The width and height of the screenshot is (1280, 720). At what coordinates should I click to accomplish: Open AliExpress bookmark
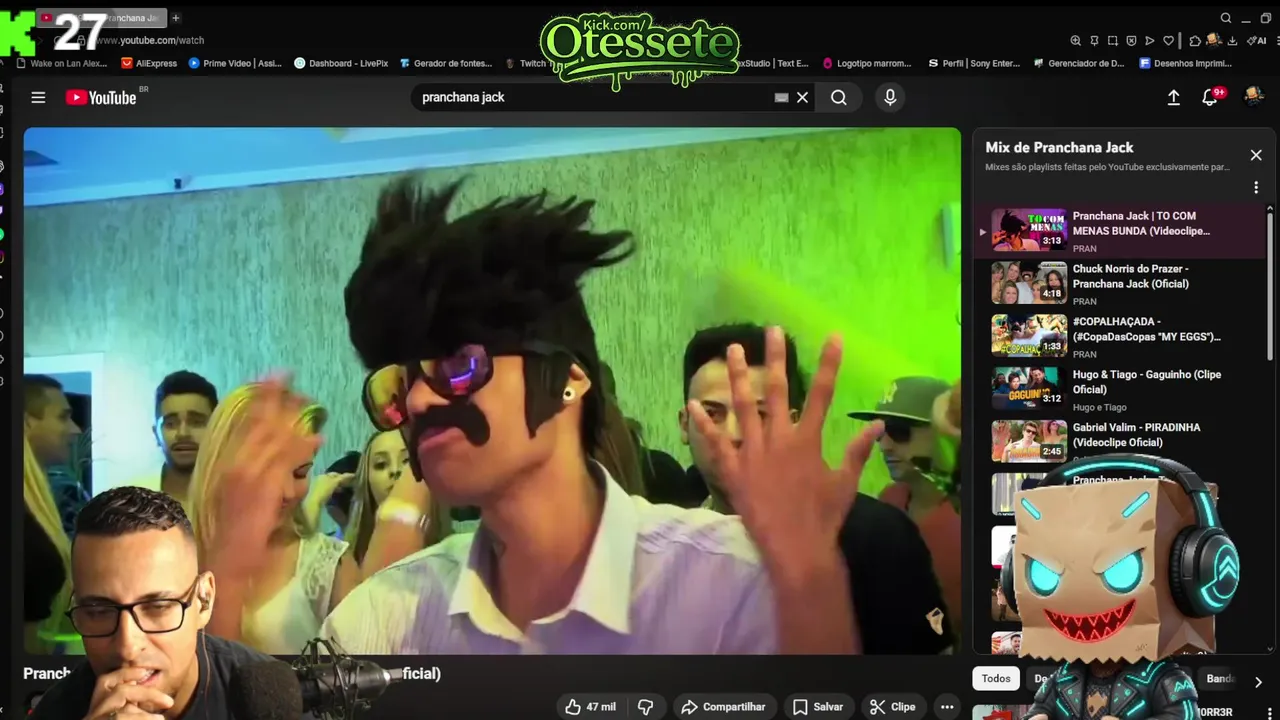(x=149, y=63)
